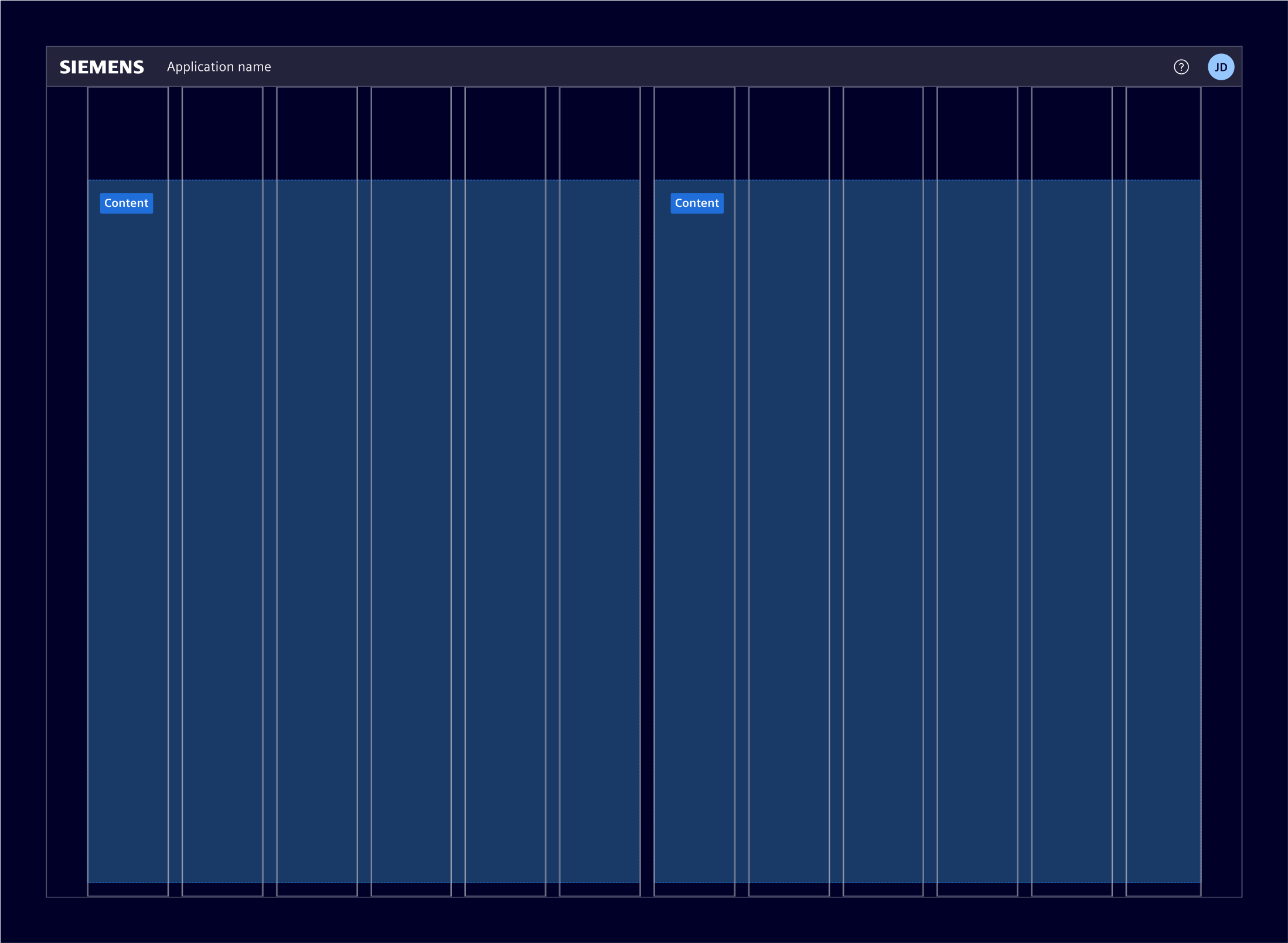Click the gutter between the two content regions

(646, 469)
